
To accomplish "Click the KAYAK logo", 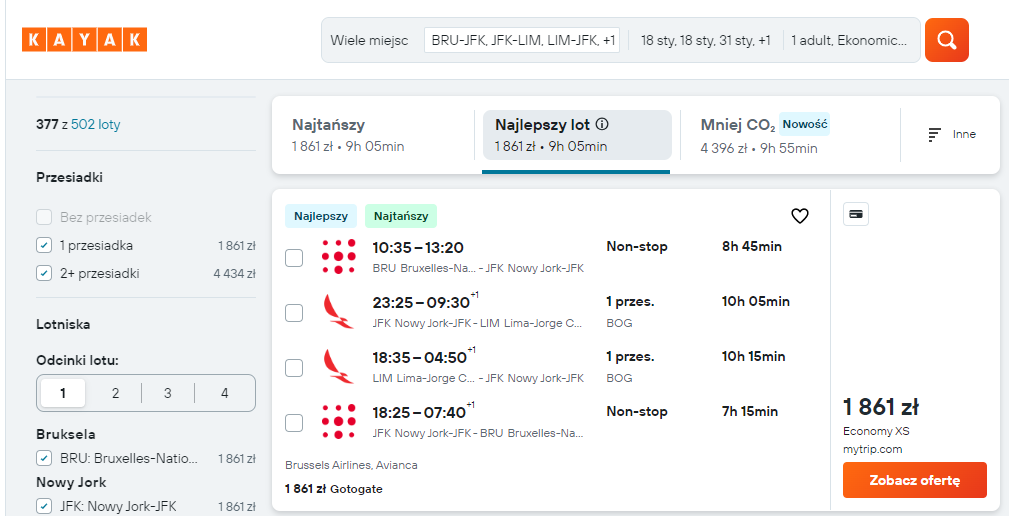I will pos(84,39).
